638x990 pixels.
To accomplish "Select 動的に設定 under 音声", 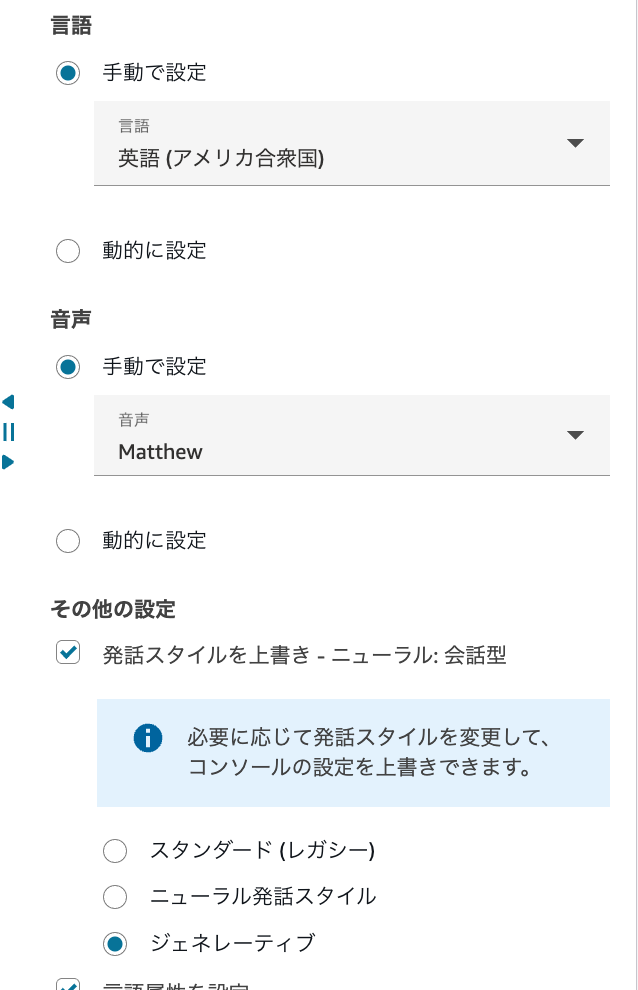I will tap(68, 541).
